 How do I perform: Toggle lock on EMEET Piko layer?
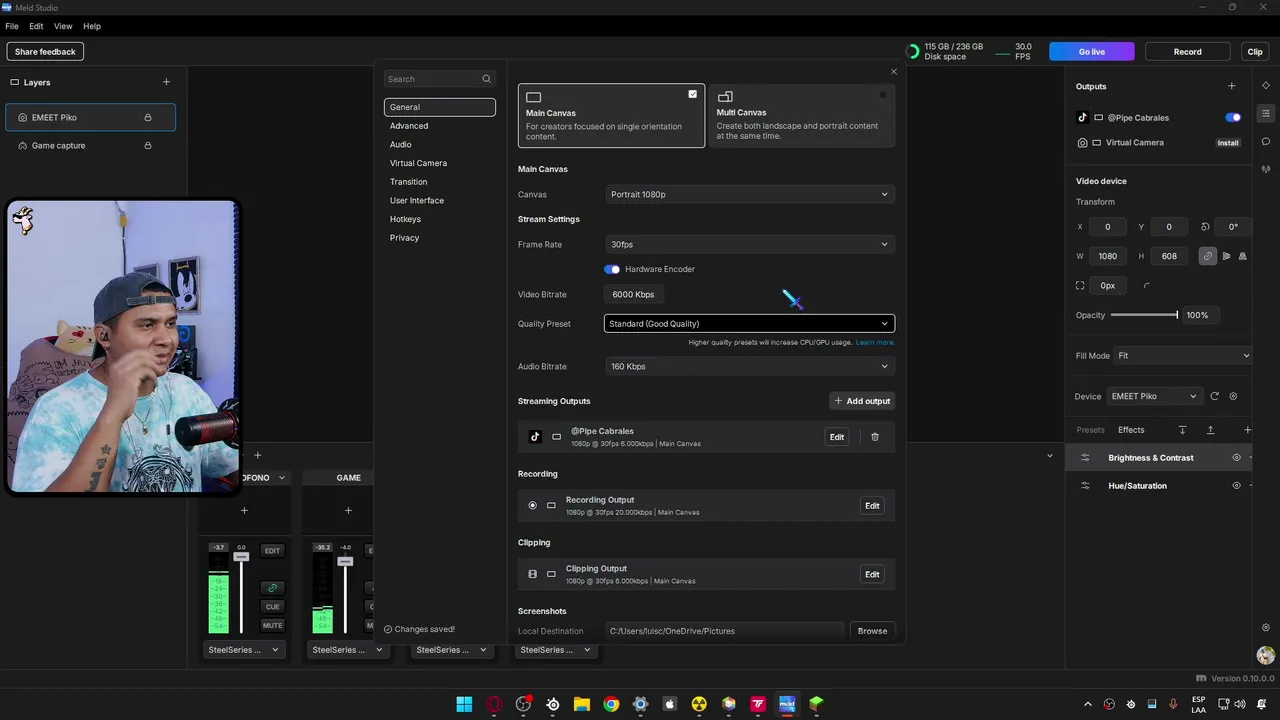tap(148, 117)
